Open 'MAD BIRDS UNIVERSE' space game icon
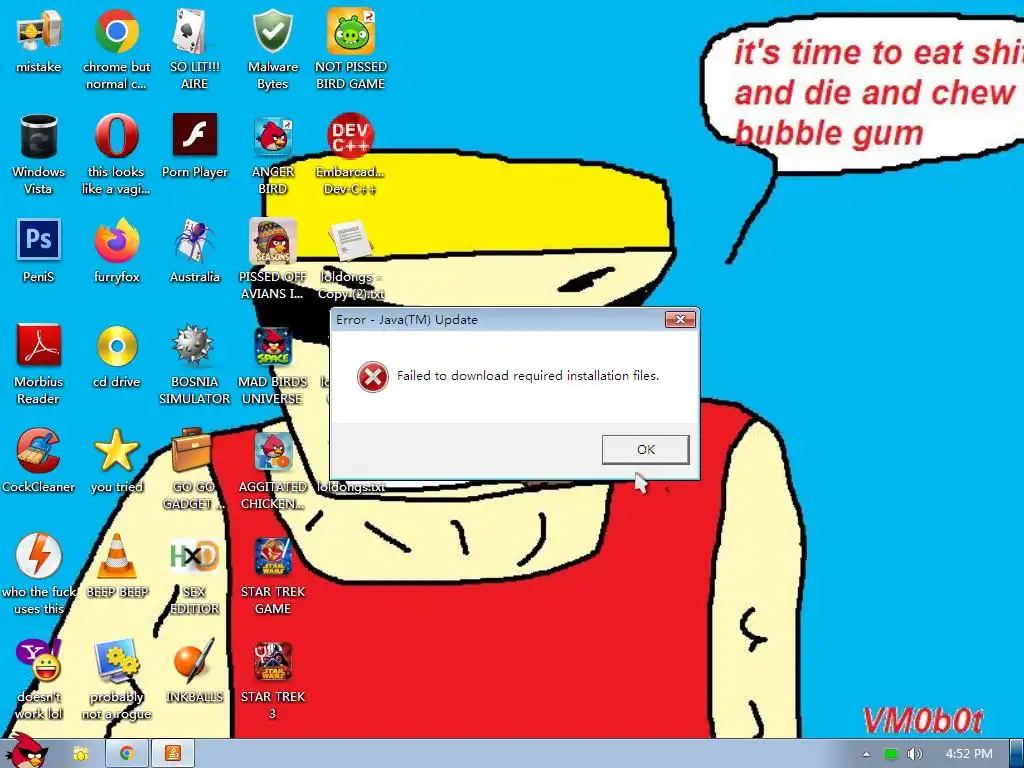The height and width of the screenshot is (768, 1024). (x=272, y=364)
